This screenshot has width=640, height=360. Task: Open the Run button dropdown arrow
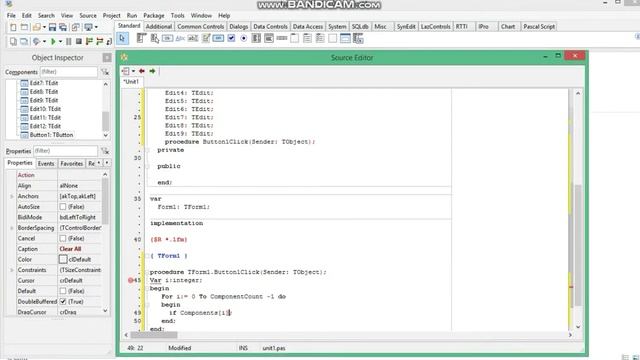pos(60,41)
